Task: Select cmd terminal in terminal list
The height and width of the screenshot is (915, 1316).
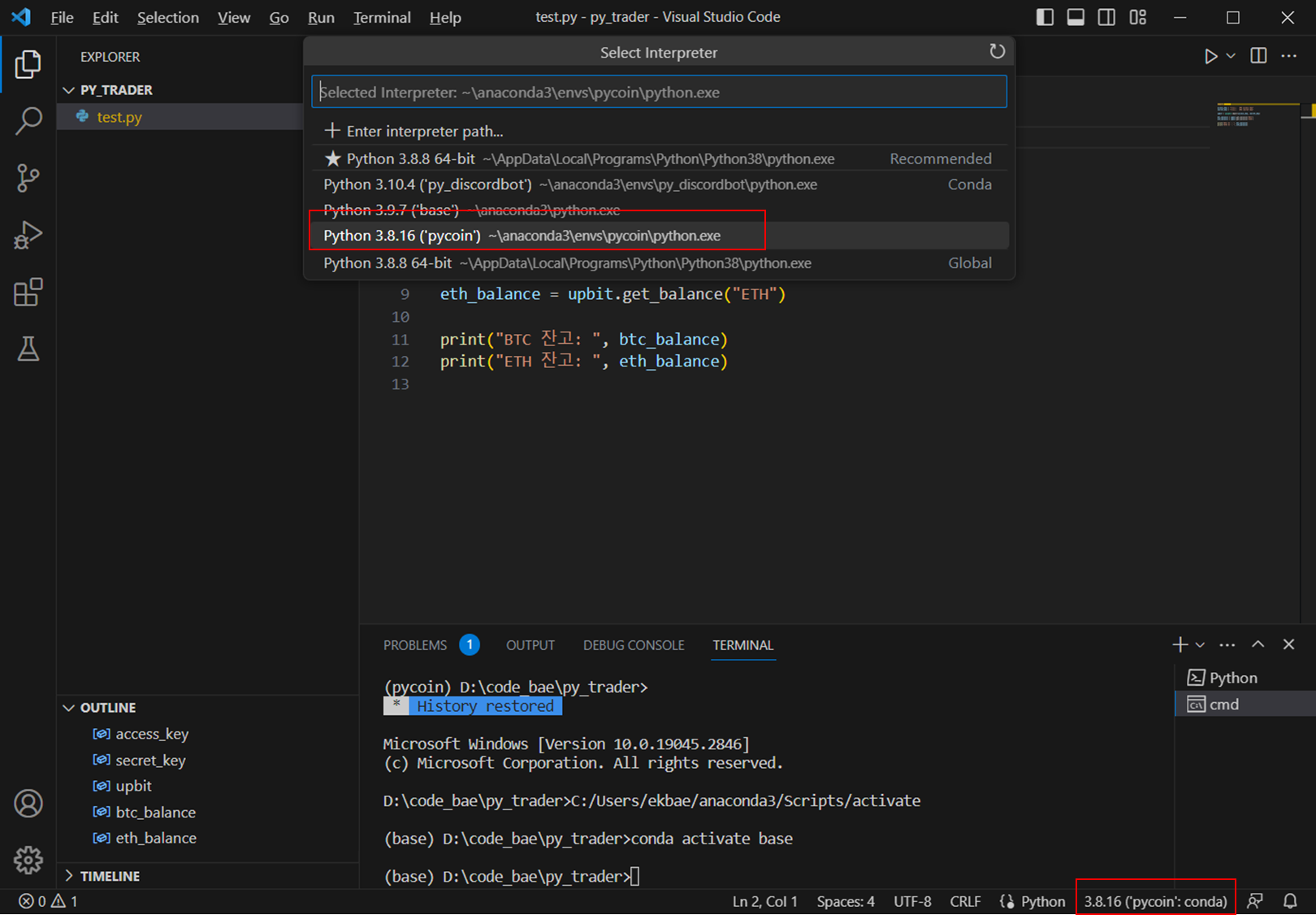Action: tap(1245, 704)
